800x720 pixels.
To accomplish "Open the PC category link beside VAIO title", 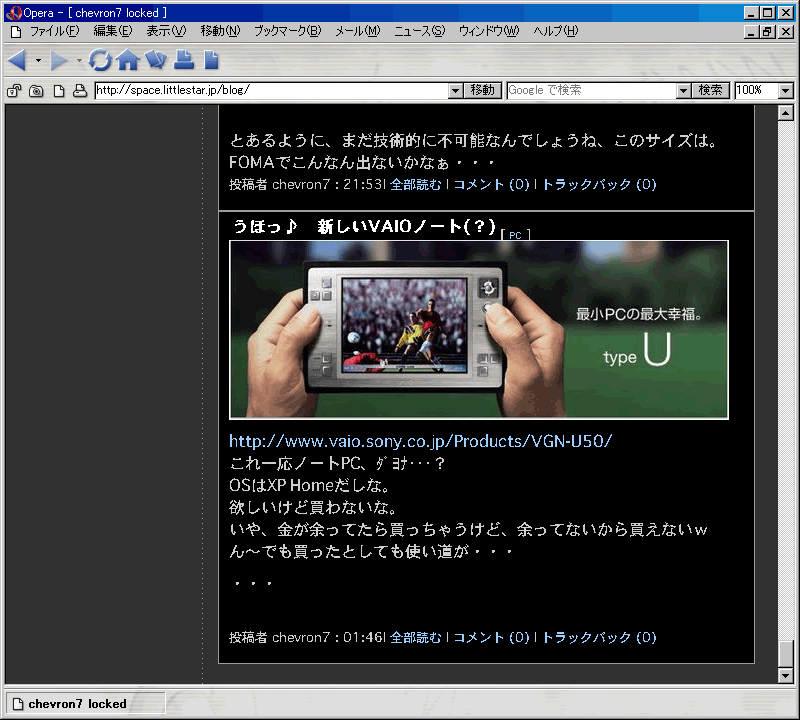I will tap(515, 235).
